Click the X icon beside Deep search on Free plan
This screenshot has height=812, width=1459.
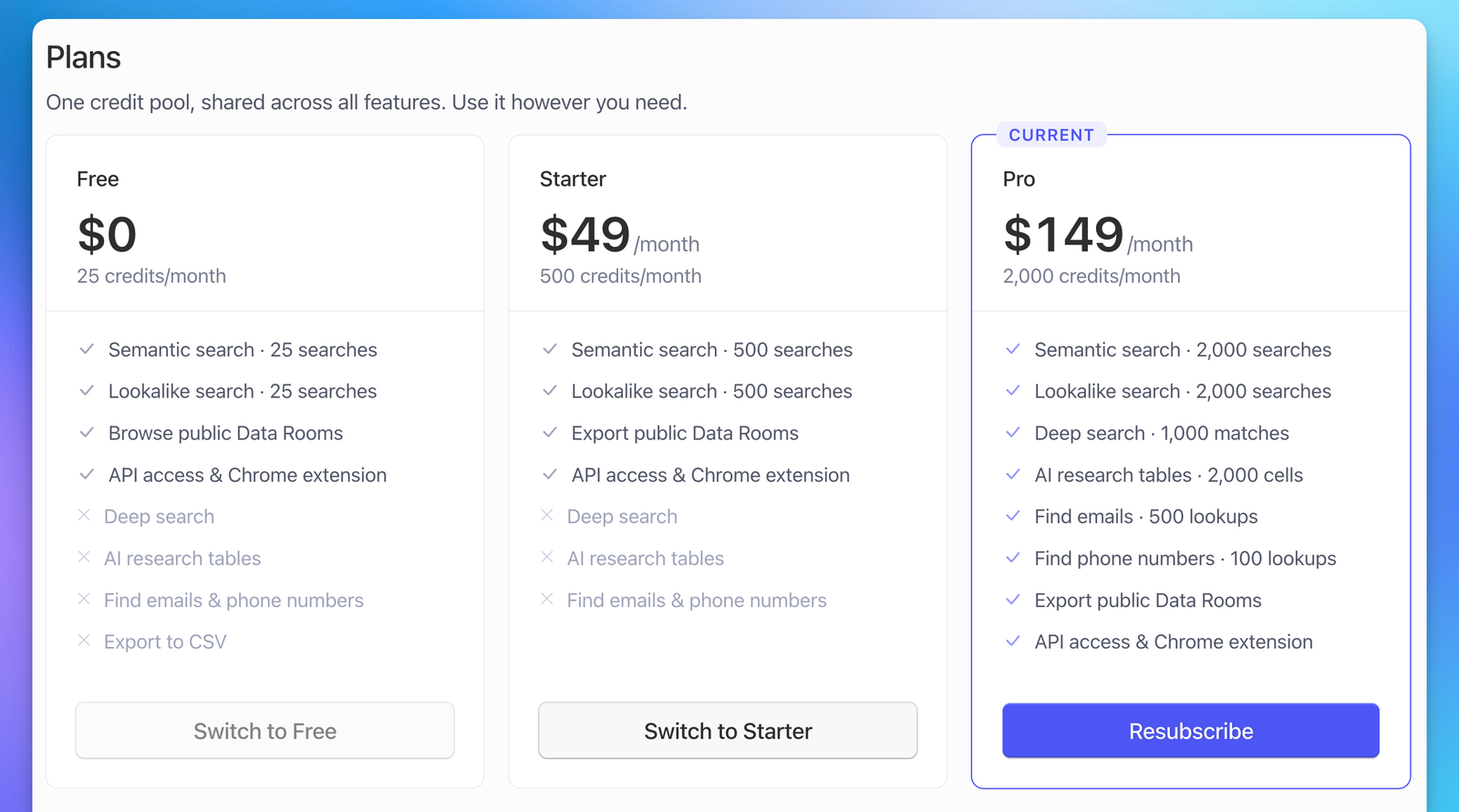pyautogui.click(x=85, y=516)
